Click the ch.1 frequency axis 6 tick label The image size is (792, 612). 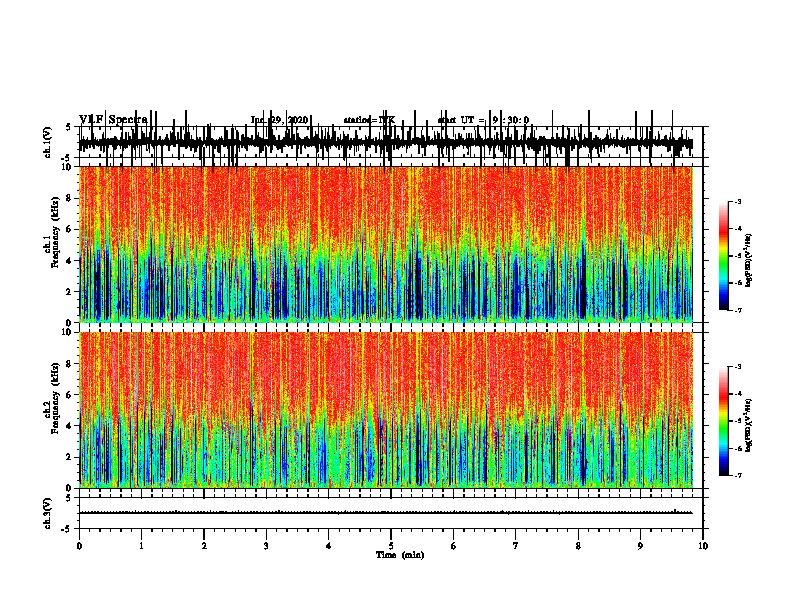pos(70,229)
